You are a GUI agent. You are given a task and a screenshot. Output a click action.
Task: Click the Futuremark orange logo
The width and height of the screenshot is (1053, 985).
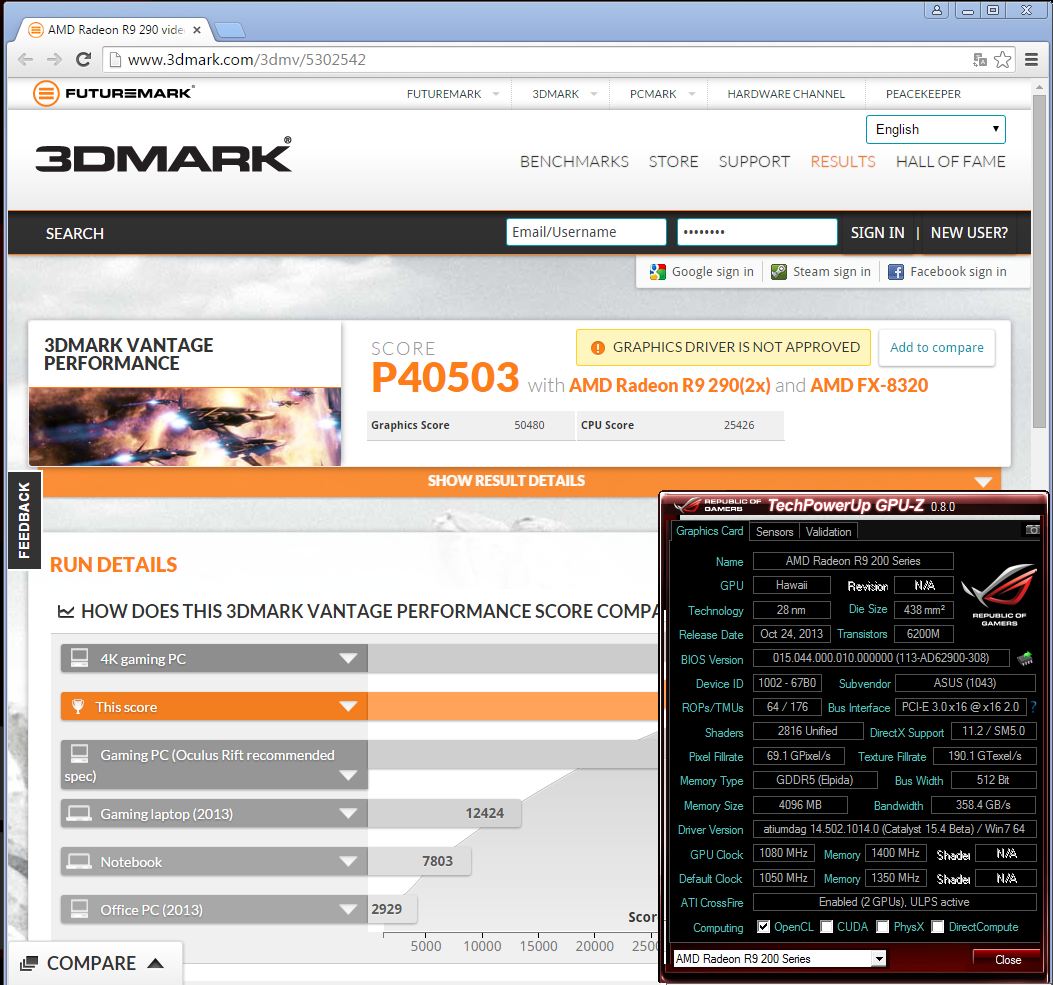coord(46,93)
